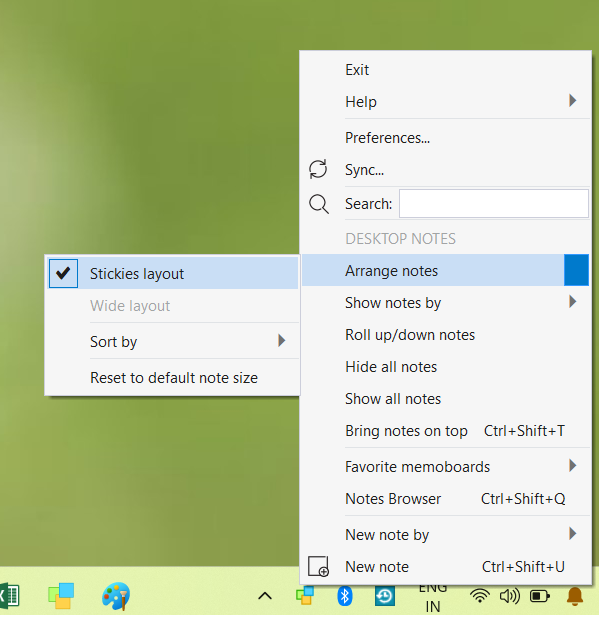Click the Search magnifier icon
The height and width of the screenshot is (618, 599).
pos(318,204)
